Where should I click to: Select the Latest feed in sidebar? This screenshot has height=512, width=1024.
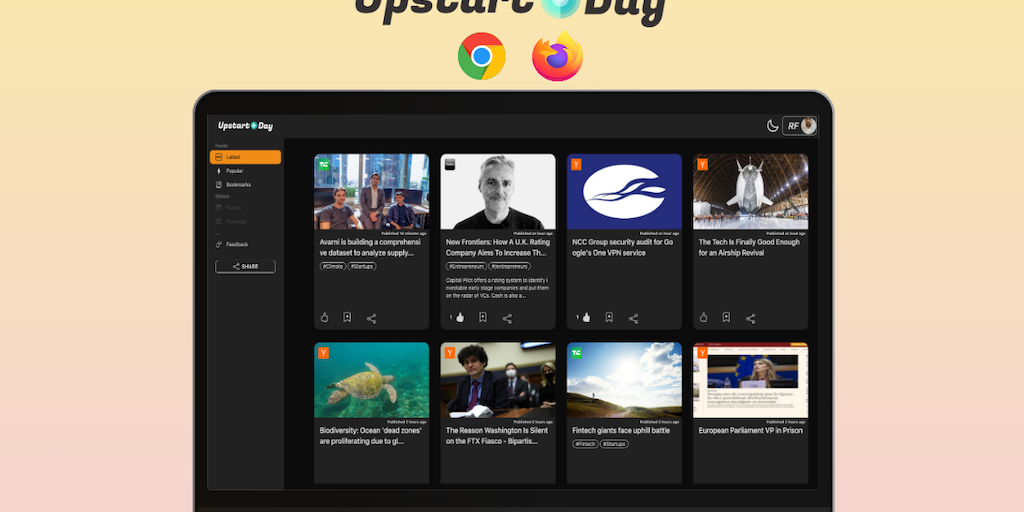tap(246, 157)
